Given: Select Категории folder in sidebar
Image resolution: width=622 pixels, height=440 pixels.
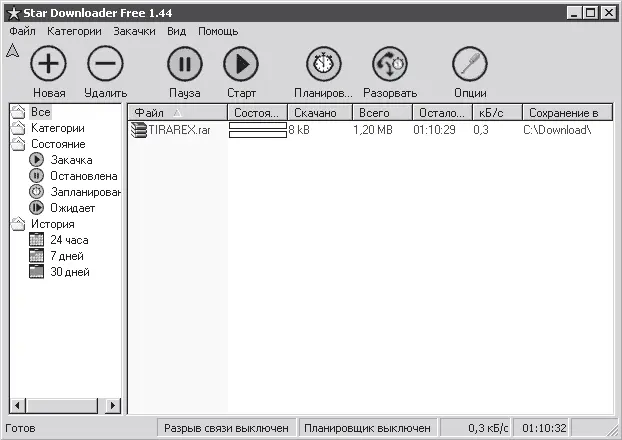Looking at the screenshot, I should (57, 128).
